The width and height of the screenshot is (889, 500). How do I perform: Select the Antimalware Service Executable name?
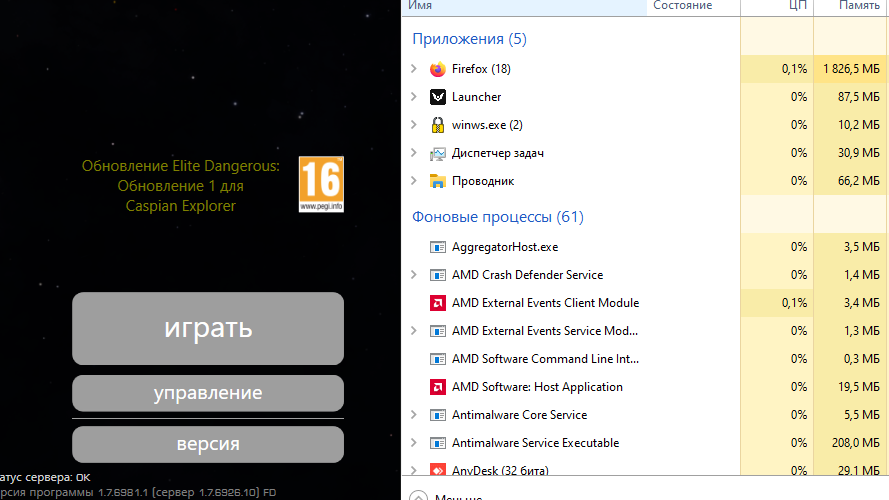pyautogui.click(x=535, y=443)
